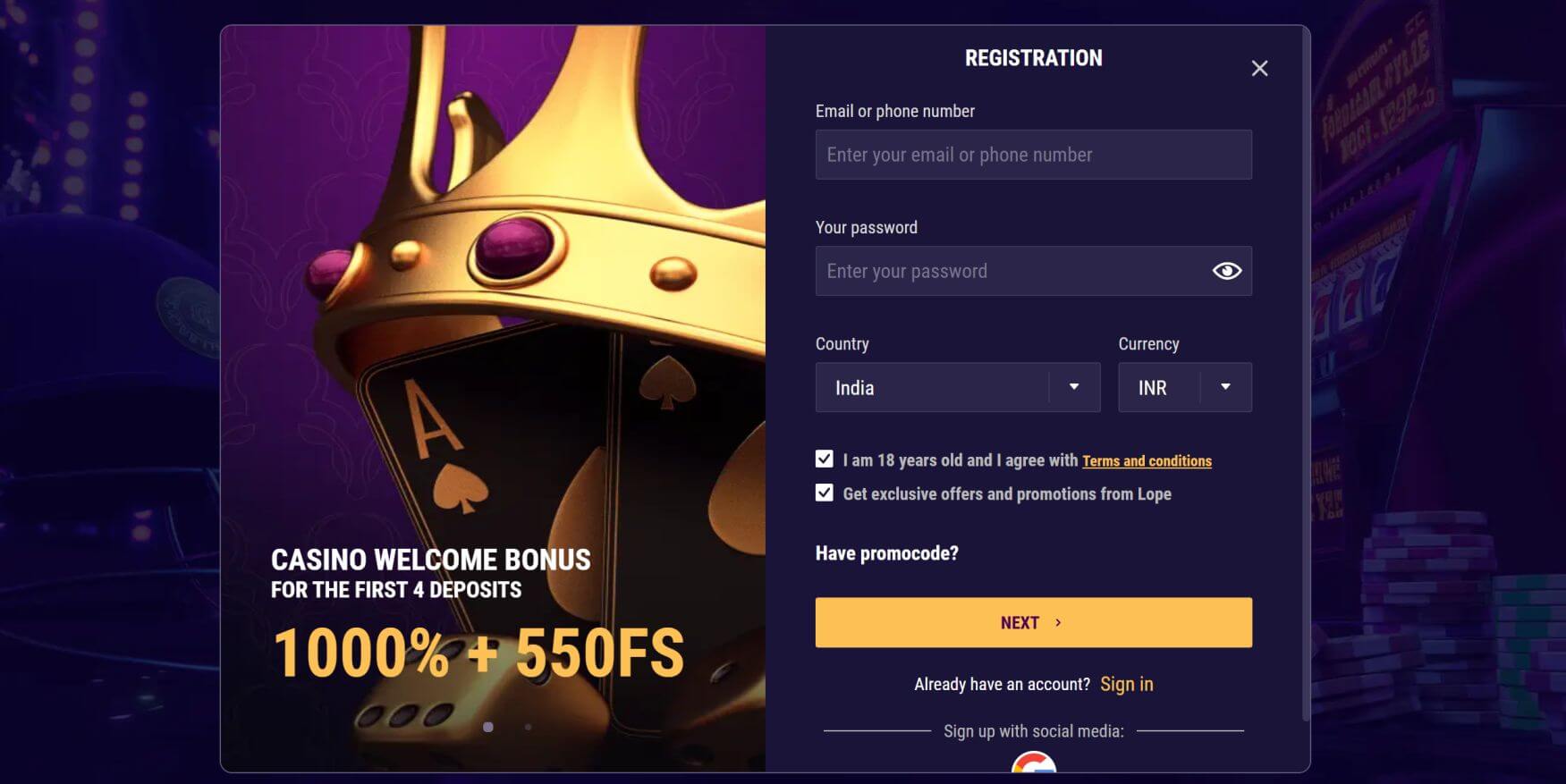Viewport: 1566px width, 784px height.
Task: Click the Registration header title
Action: click(x=1032, y=57)
